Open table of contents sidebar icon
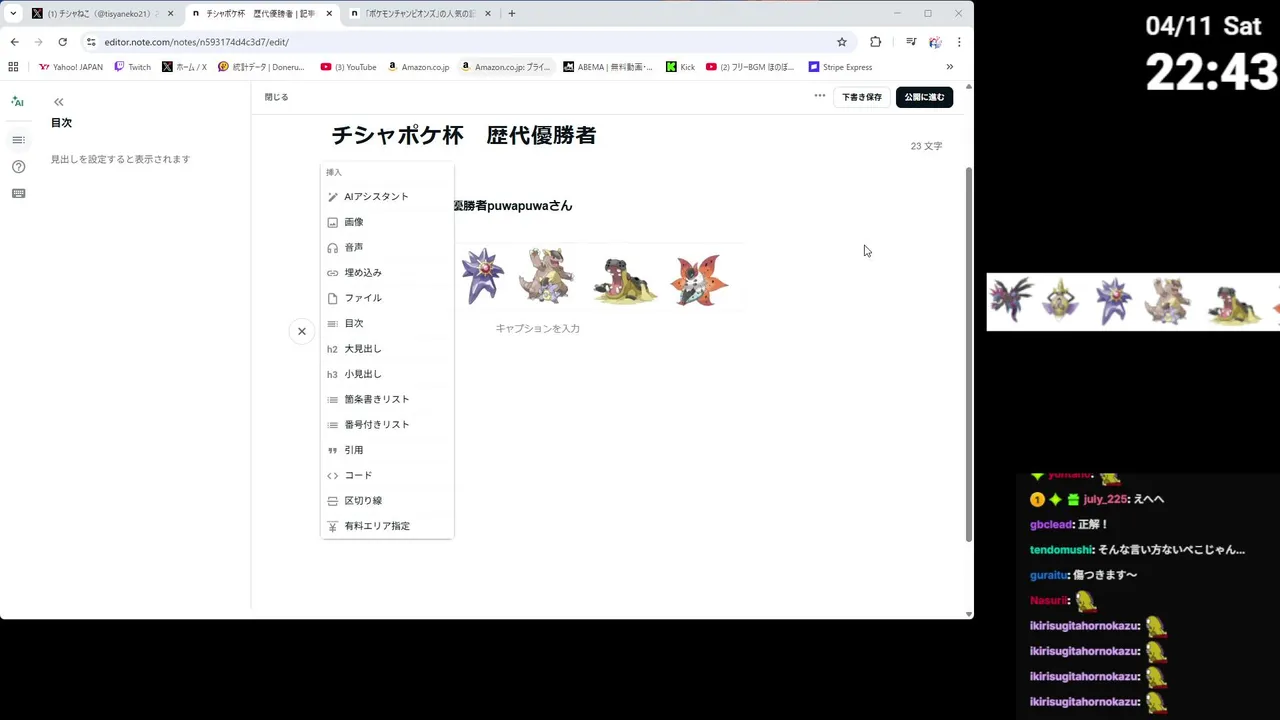The width and height of the screenshot is (1280, 720). [18, 140]
